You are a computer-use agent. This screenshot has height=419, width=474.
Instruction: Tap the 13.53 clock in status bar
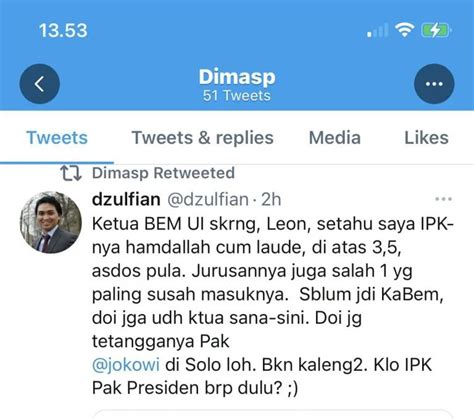point(63,31)
